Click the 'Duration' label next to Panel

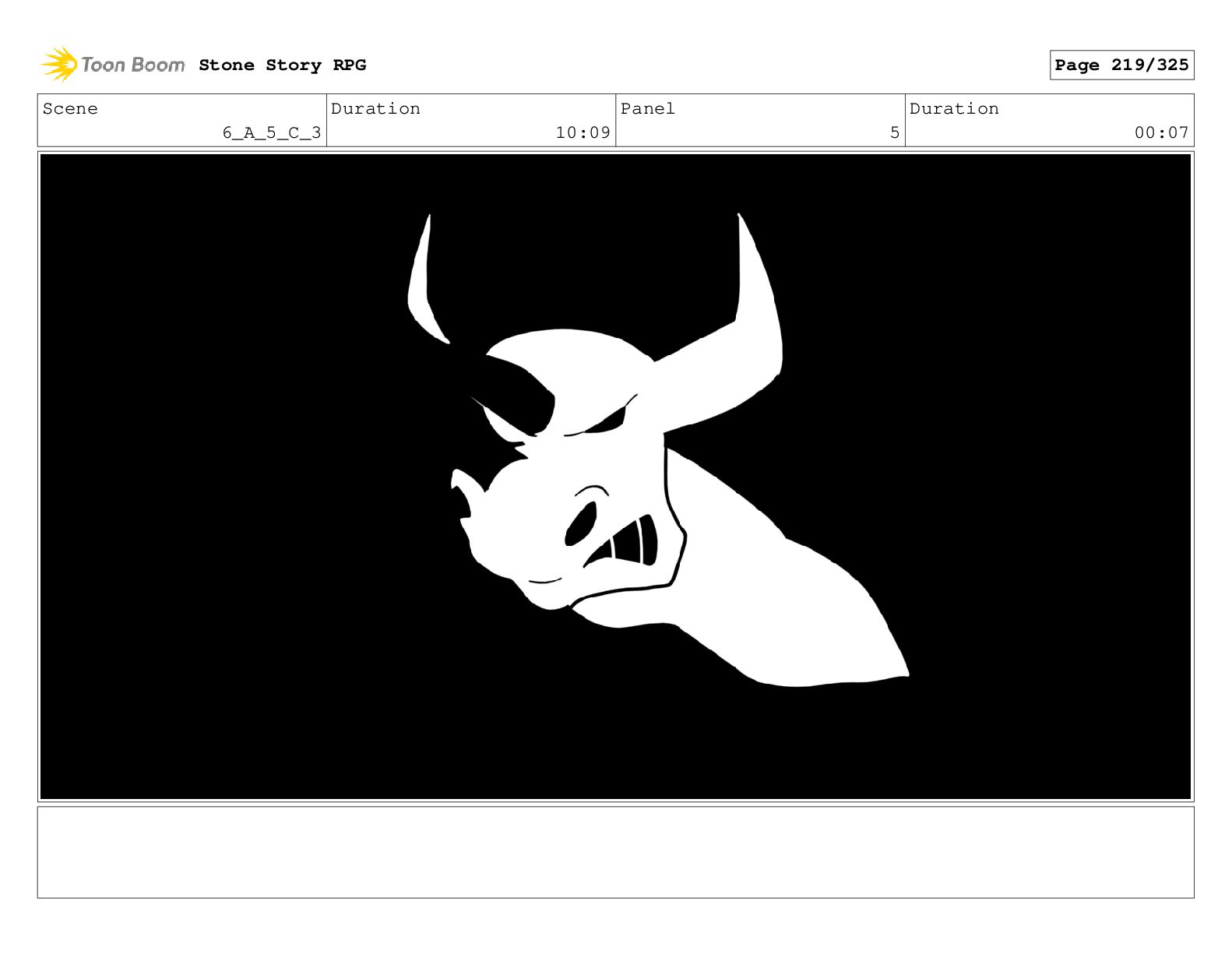954,109
